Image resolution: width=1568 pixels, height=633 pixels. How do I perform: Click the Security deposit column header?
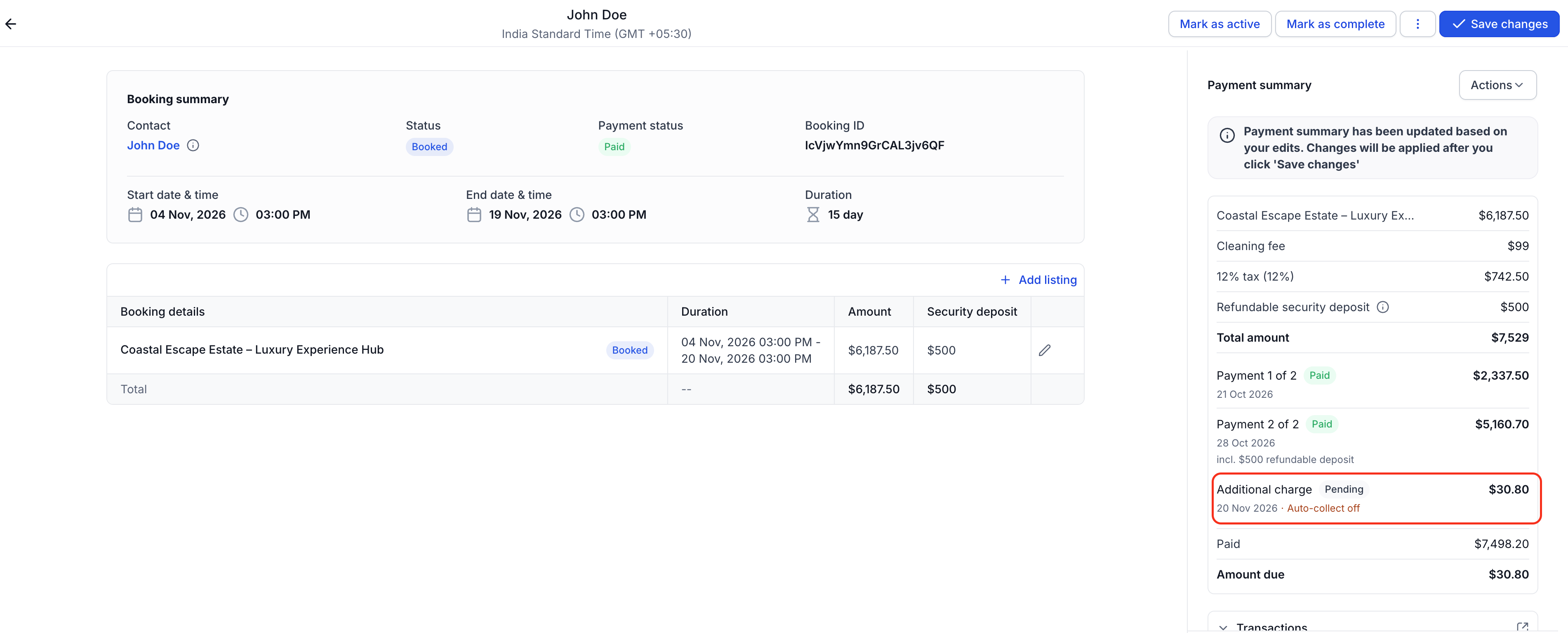pyautogui.click(x=972, y=311)
